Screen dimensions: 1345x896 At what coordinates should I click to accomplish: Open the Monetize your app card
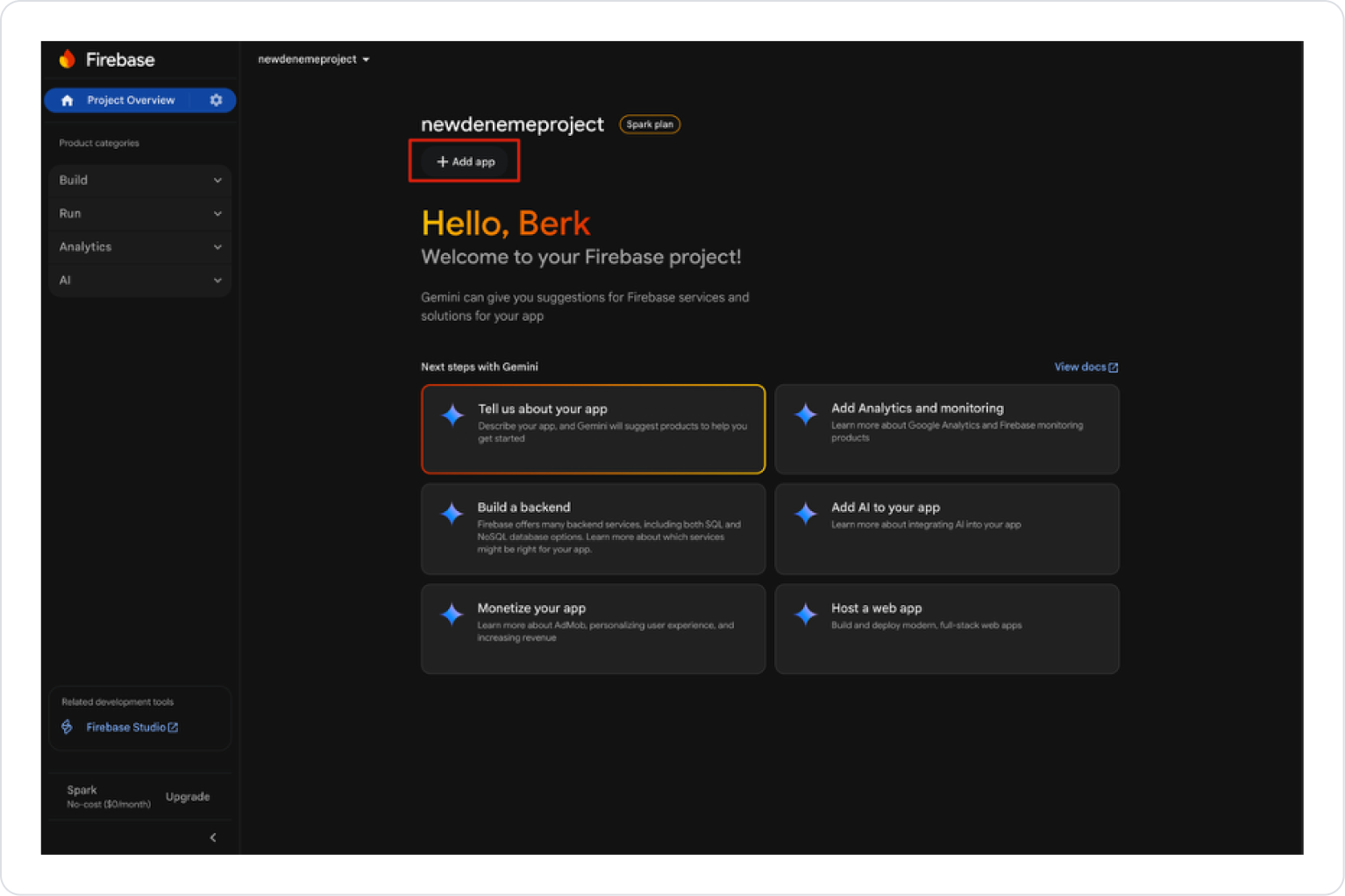click(594, 629)
